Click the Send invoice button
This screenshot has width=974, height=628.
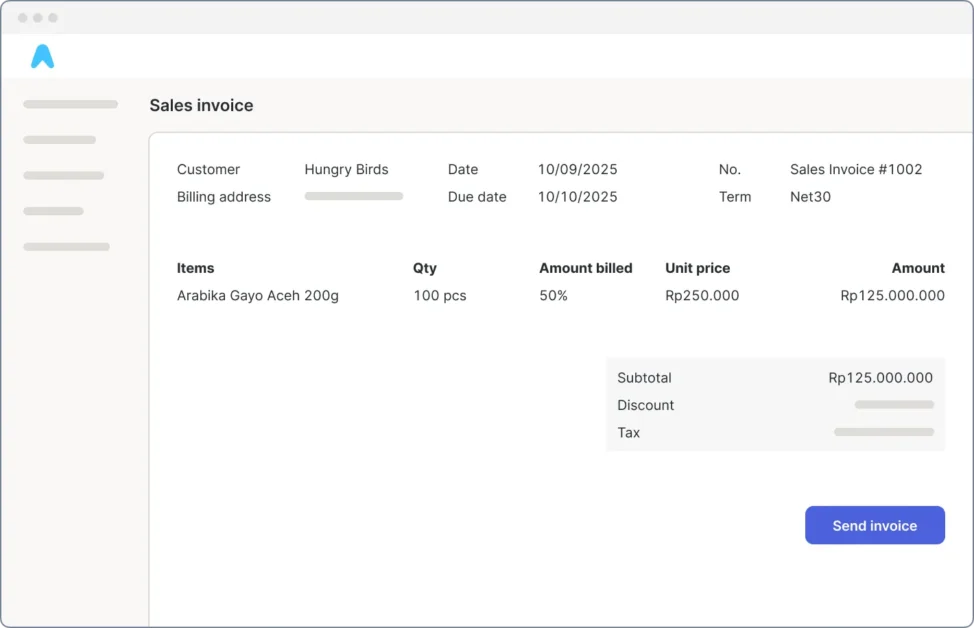(x=874, y=525)
